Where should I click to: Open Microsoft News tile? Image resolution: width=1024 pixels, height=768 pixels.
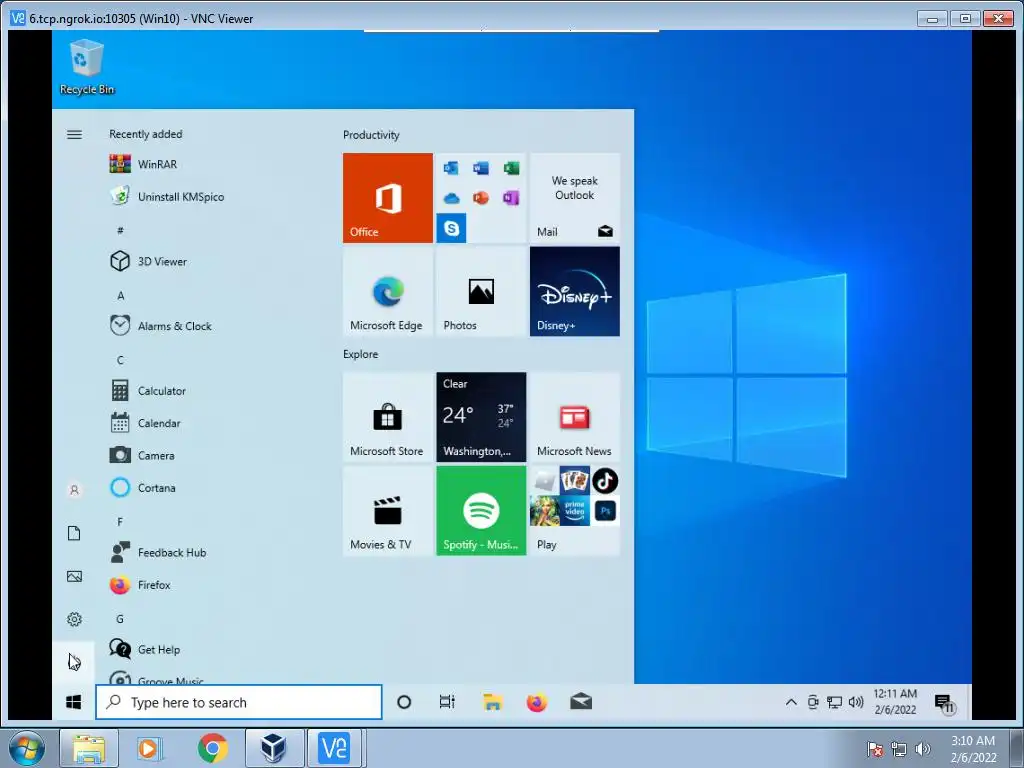pyautogui.click(x=575, y=417)
